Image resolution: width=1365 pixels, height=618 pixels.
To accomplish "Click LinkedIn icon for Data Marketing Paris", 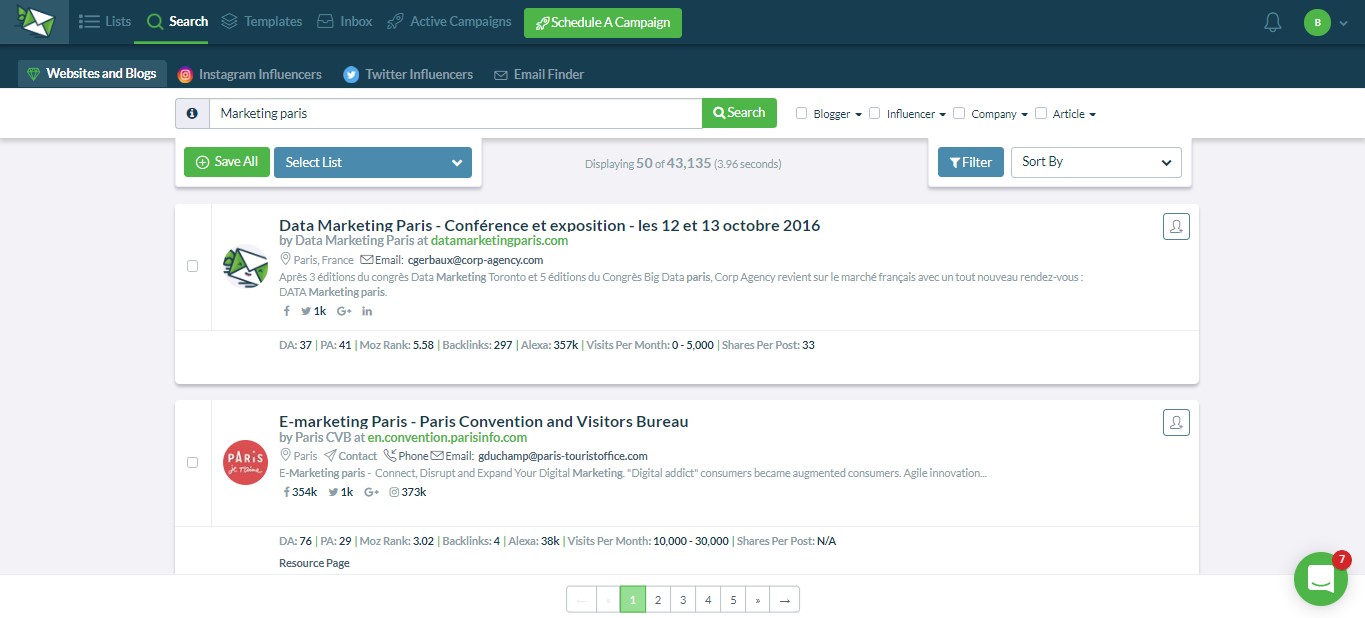I will pos(367,311).
